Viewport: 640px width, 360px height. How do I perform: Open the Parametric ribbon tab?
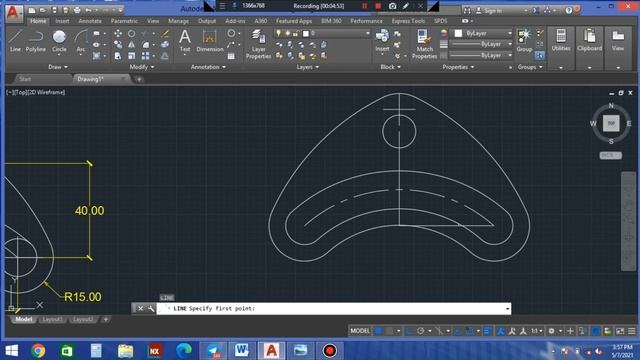click(124, 21)
